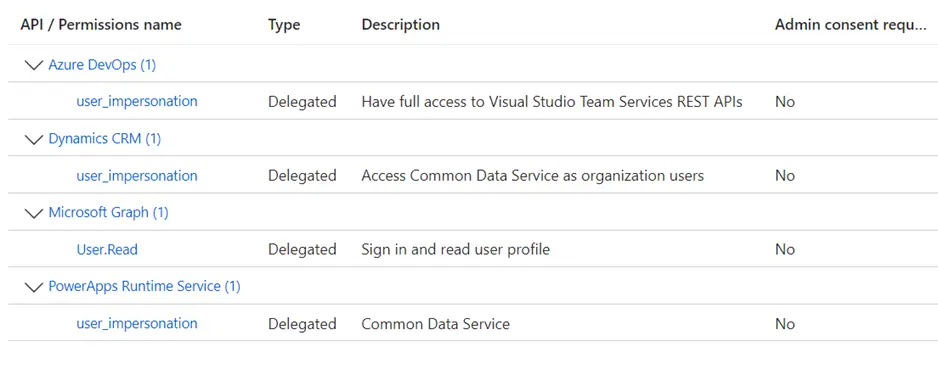Click 'Access Common Data Service as organization users'
The image size is (938, 369).
(x=532, y=176)
